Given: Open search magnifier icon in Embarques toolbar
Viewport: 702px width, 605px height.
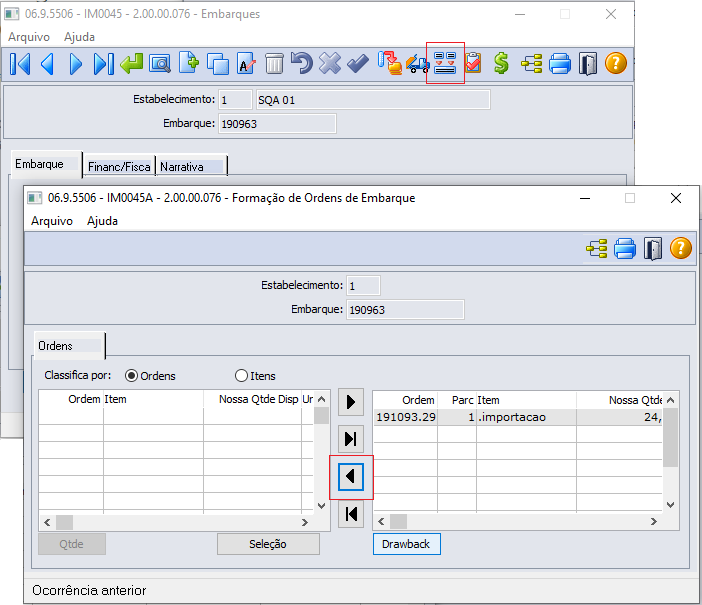Looking at the screenshot, I should [160, 64].
